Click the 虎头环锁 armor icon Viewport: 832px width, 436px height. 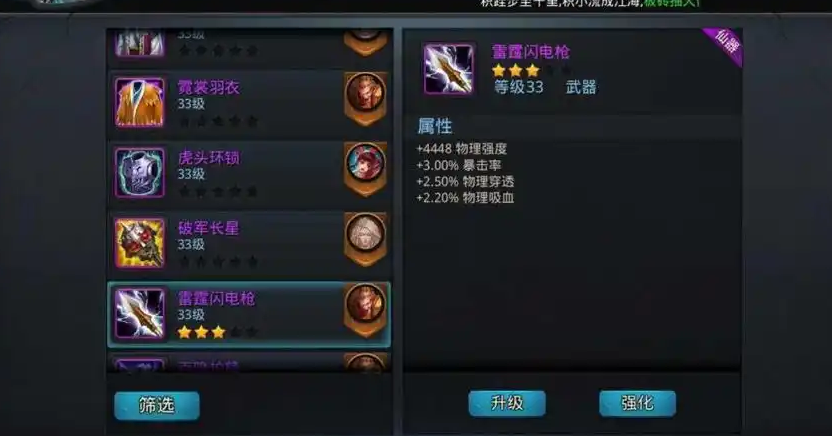[x=140, y=172]
